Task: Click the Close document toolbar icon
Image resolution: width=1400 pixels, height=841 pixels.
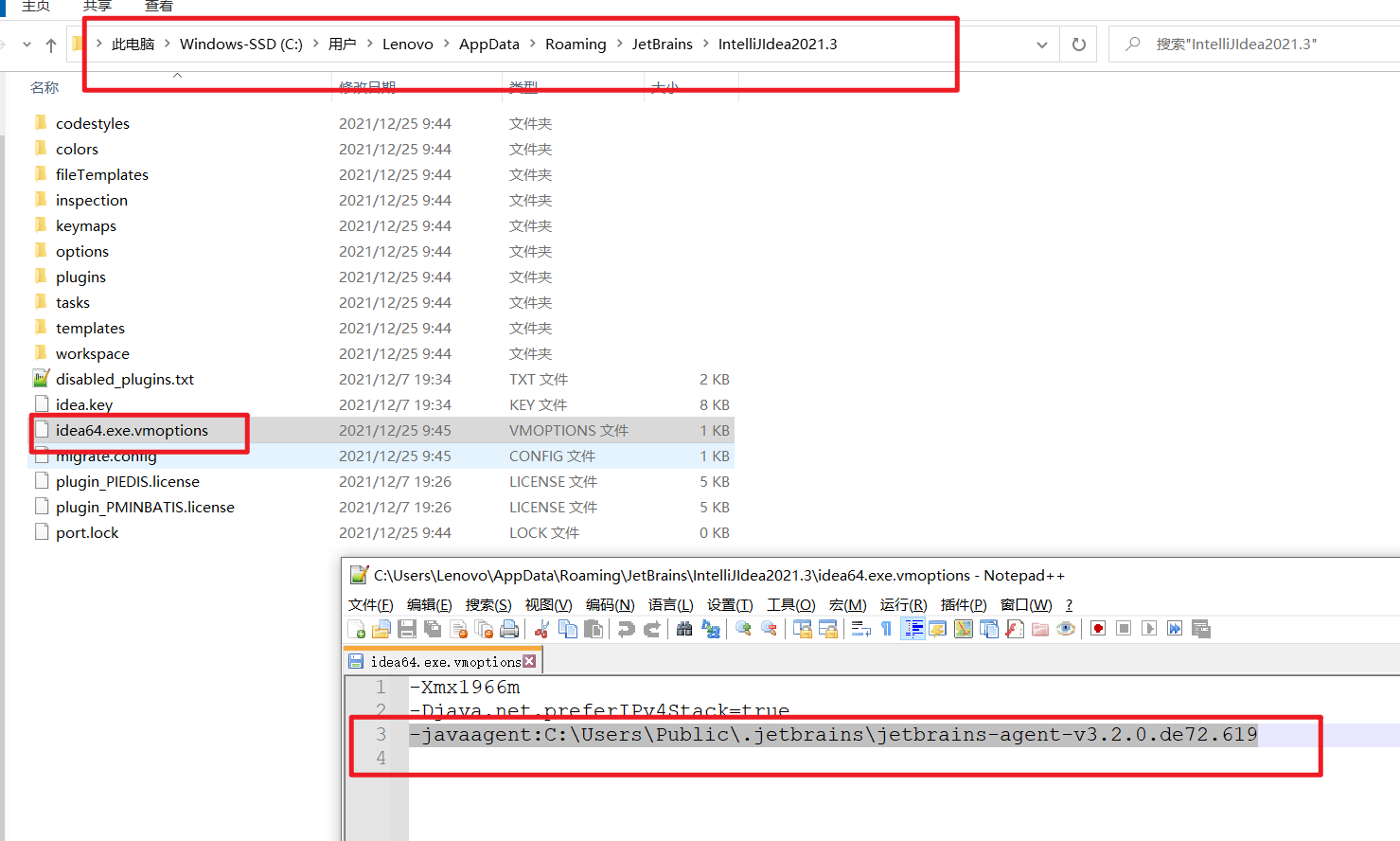Action: coord(458,629)
